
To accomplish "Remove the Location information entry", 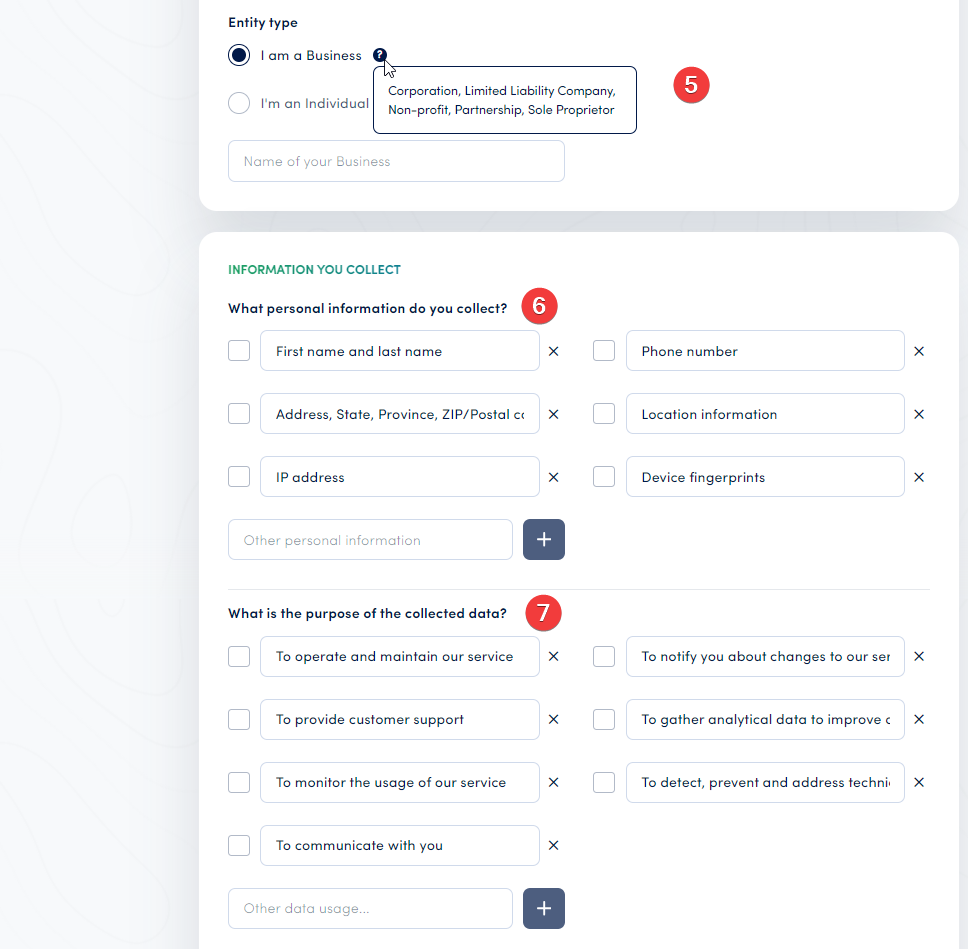I will click(918, 413).
